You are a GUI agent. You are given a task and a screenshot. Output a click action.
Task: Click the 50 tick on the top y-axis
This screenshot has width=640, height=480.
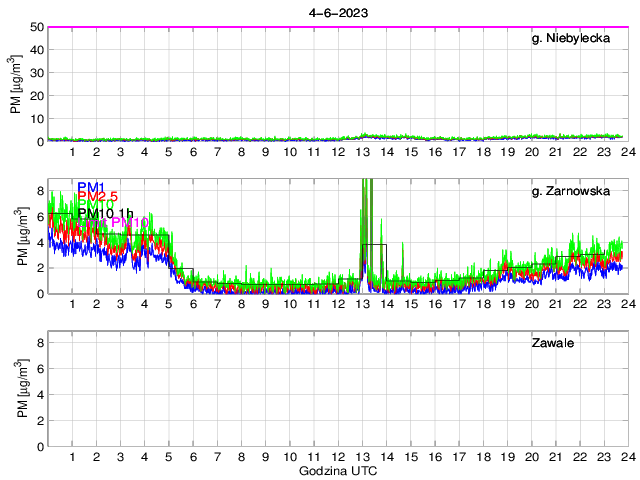click(x=37, y=27)
